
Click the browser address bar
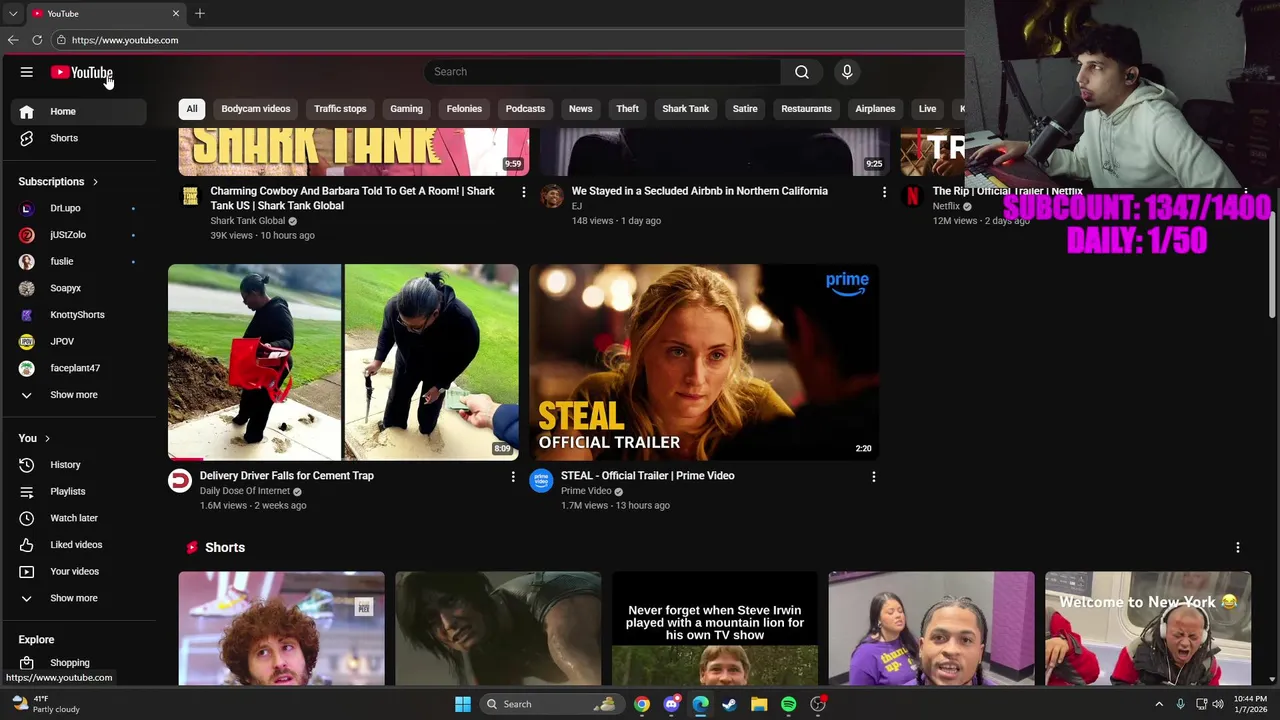click(510, 40)
